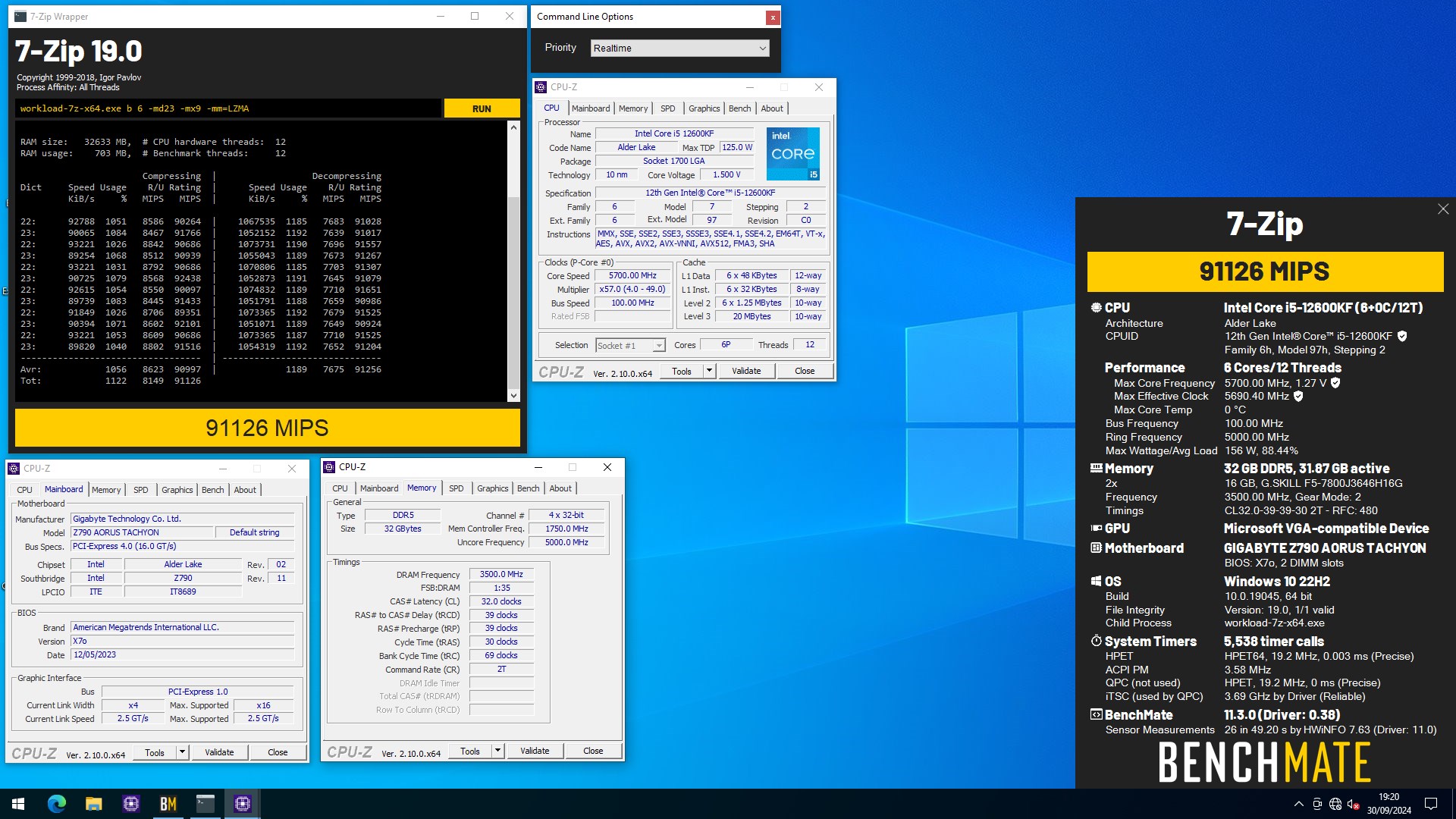Click the Uncore Frequency 5000.0 MHz value
The height and width of the screenshot is (819, 1456).
click(x=566, y=542)
